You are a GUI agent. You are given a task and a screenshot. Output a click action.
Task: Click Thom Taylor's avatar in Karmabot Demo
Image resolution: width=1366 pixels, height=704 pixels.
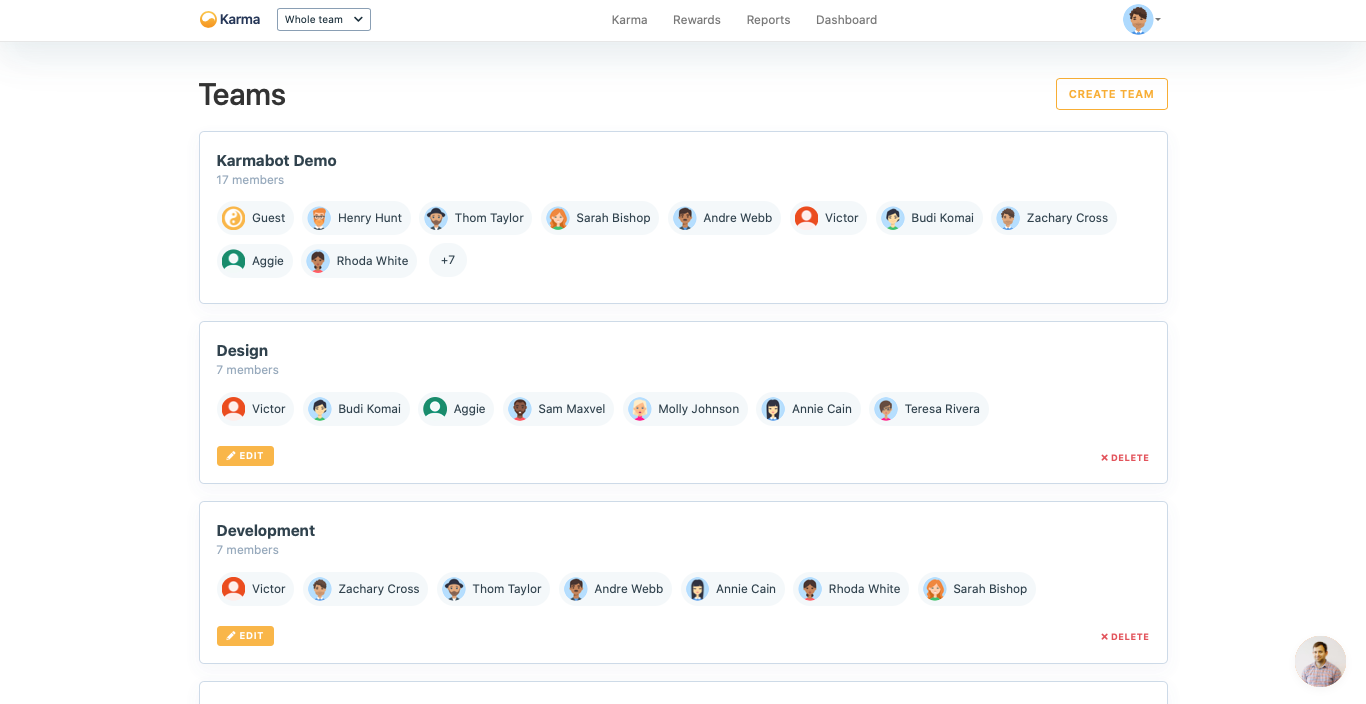(x=436, y=218)
